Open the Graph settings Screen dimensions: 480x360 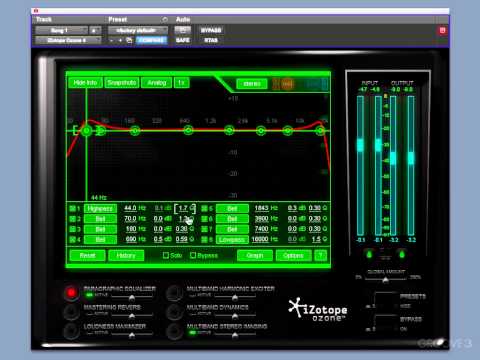255,256
